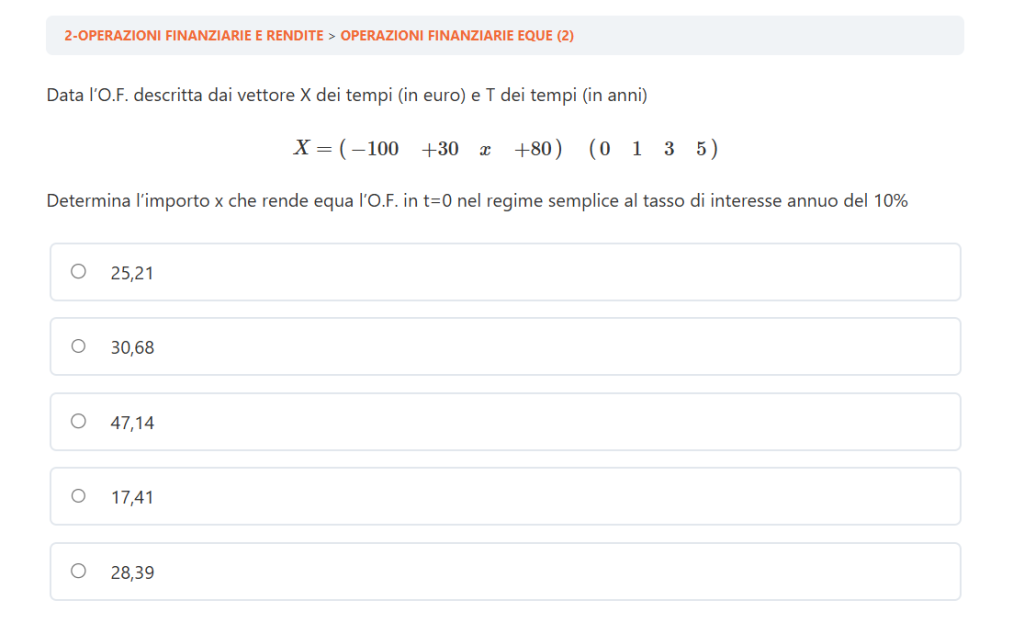Pick the radio button next to 47,14
The height and width of the screenshot is (623, 1024).
click(79, 421)
